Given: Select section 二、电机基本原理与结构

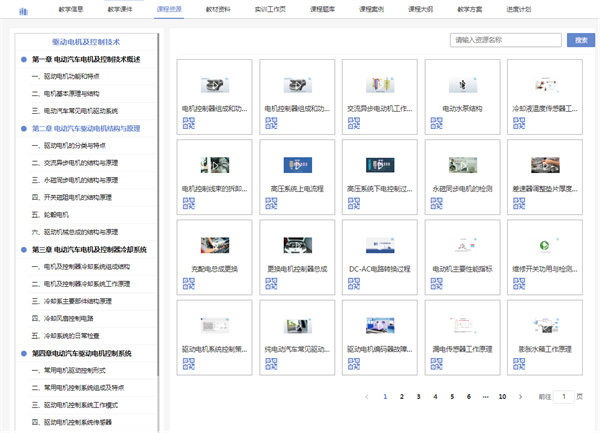Looking at the screenshot, I should (x=65, y=94).
